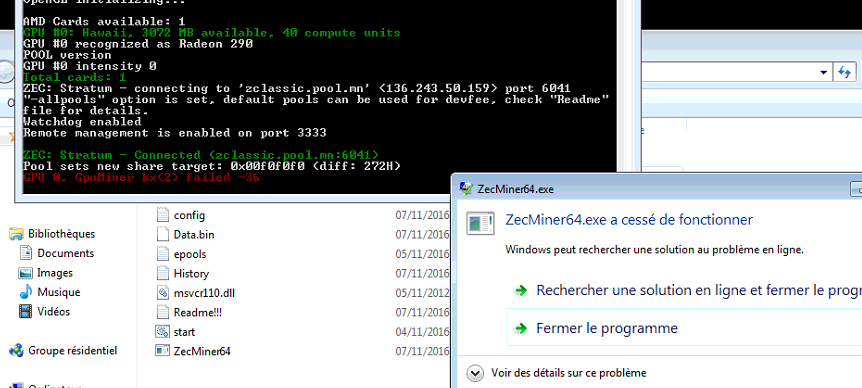Viewport: 862px width, 388px height.
Task: Open the config file in Explorer
Action: point(189,215)
